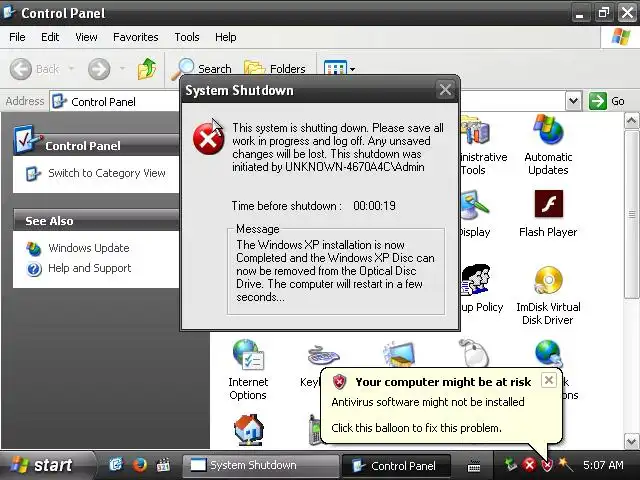The width and height of the screenshot is (640, 480).
Task: Close the security warning balloon
Action: 549,380
